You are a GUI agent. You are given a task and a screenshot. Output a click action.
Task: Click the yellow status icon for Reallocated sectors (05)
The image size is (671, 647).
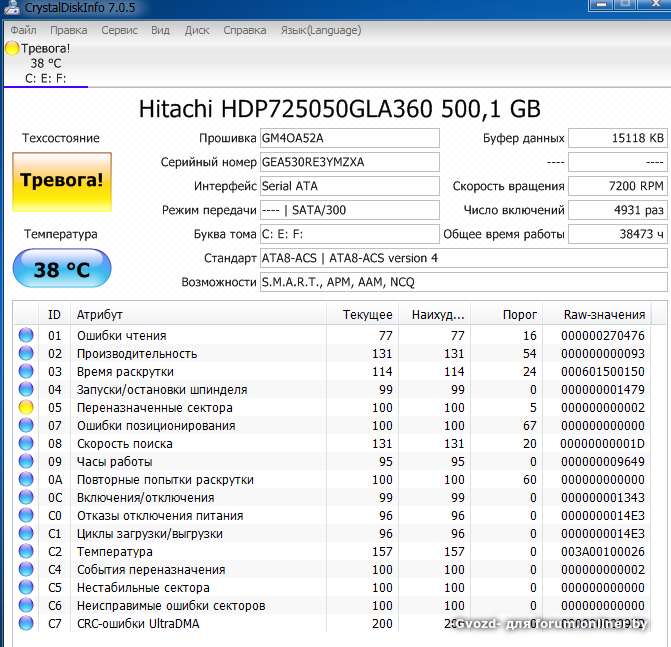point(26,408)
